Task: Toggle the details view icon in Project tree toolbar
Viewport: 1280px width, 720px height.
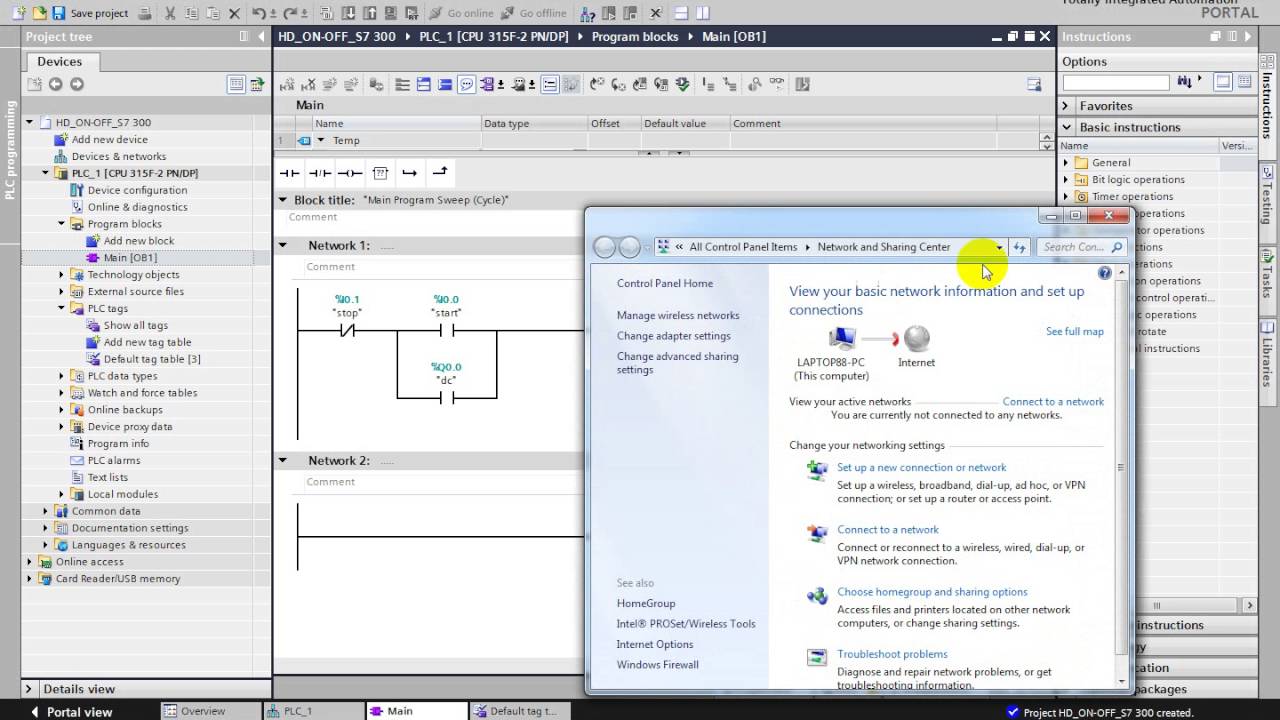Action: tap(236, 85)
